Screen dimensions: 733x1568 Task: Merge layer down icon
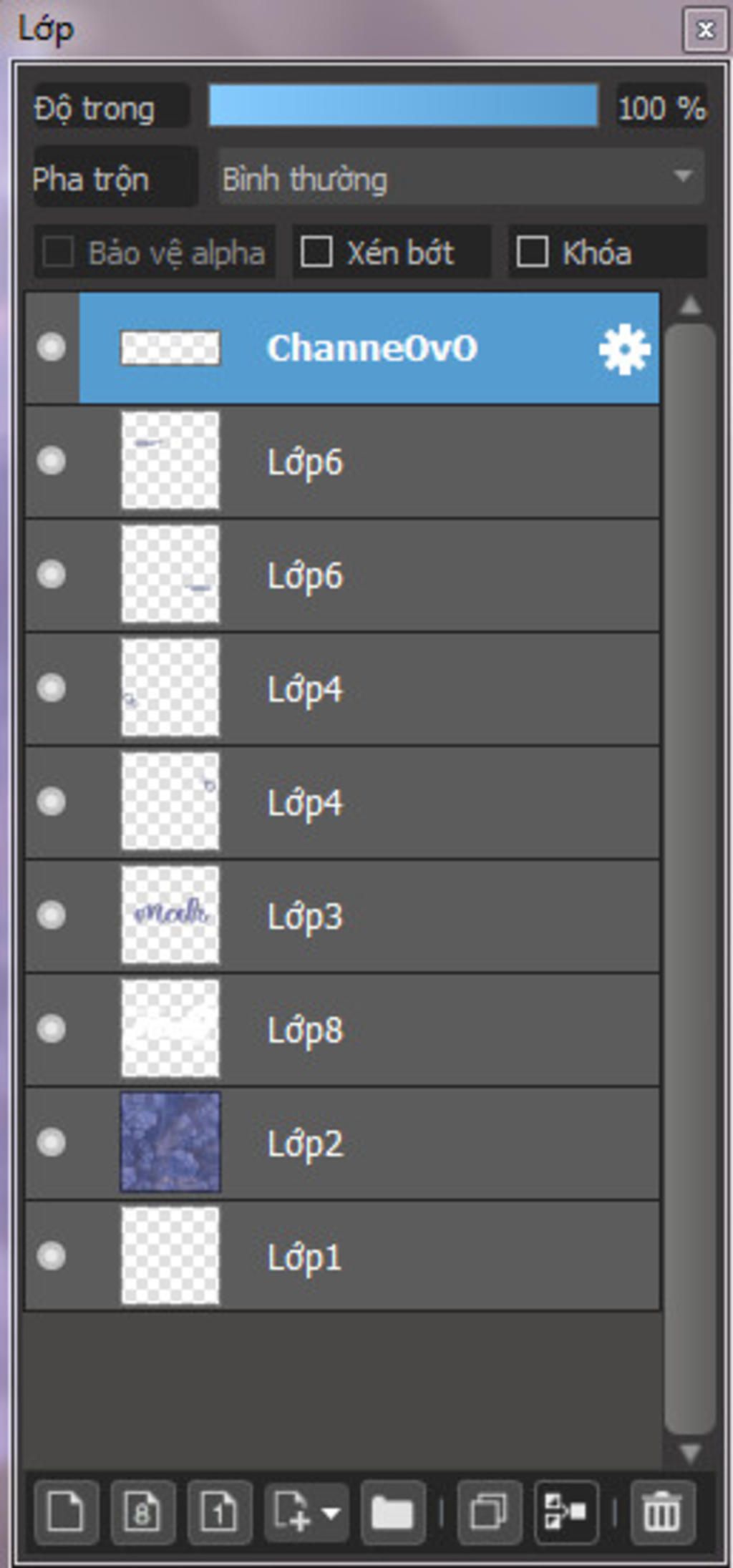565,1512
